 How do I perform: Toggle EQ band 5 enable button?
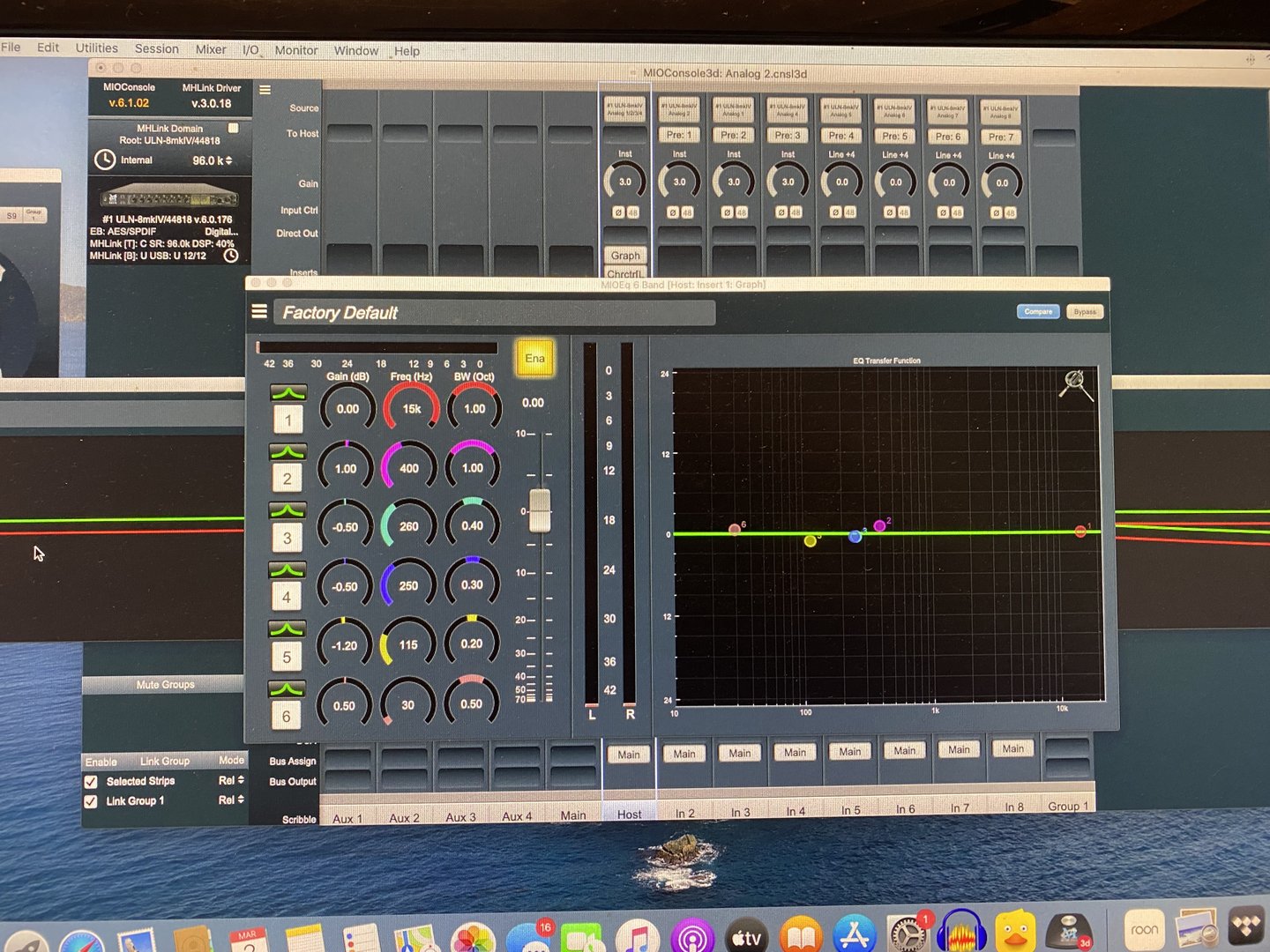coord(287,657)
